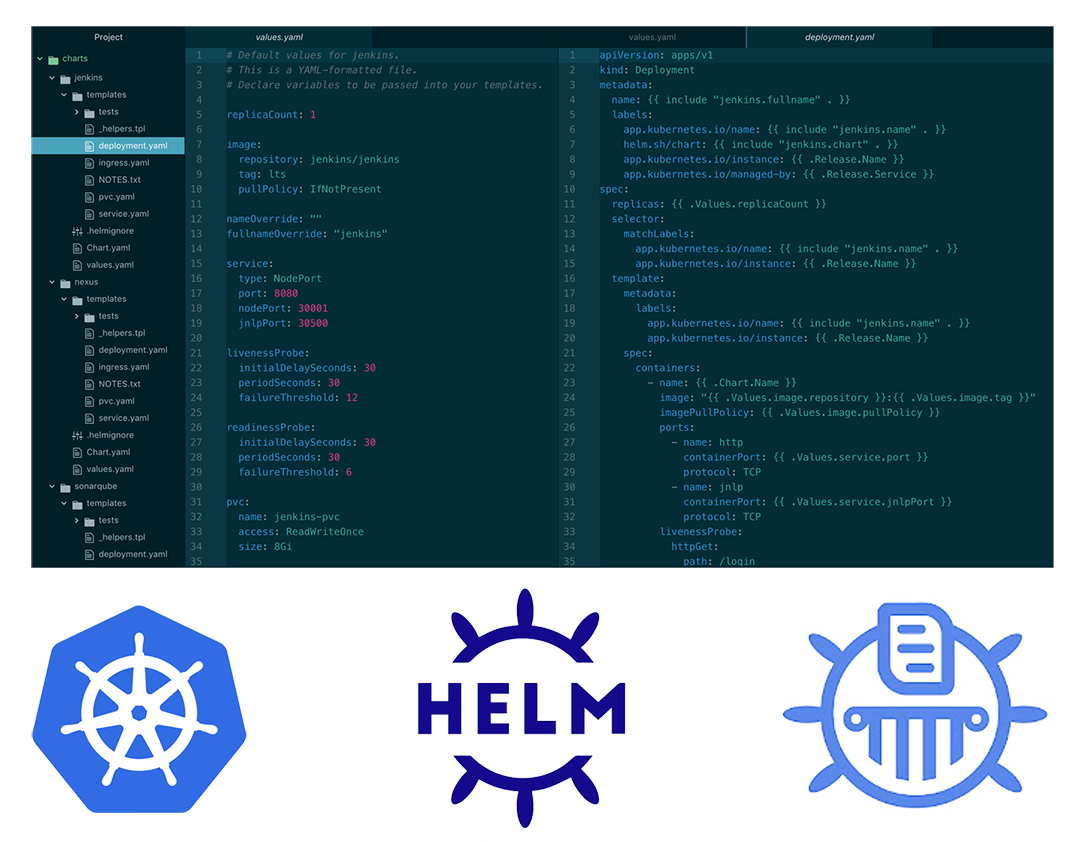
Task: Click the green charts root folder icon
Action: point(53,59)
